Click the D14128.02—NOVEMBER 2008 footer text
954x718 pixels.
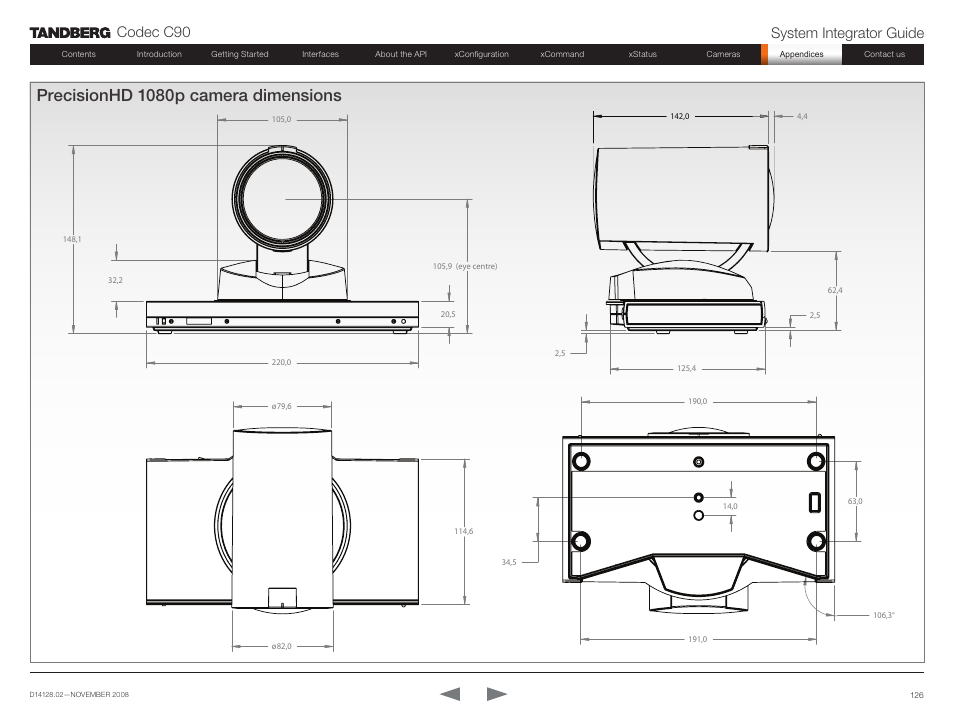tap(79, 694)
